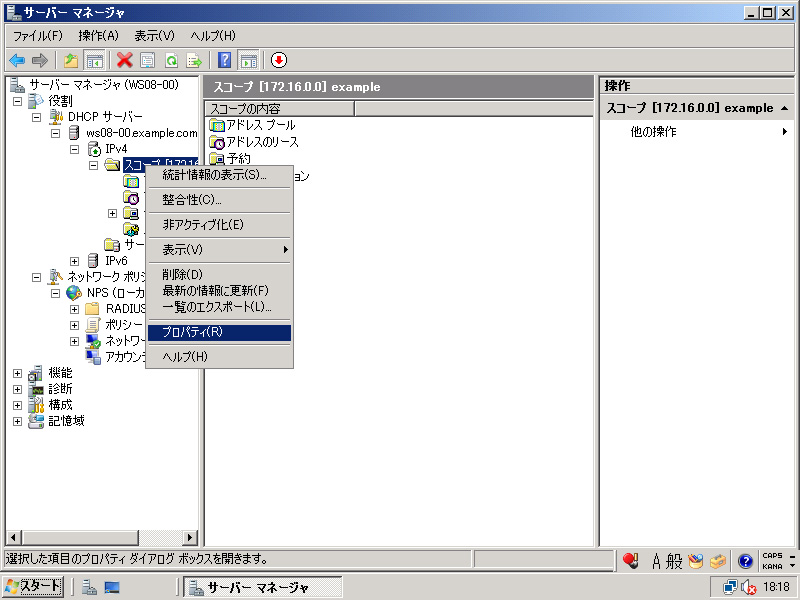
Task: Click the スコープの内容 column header
Action: click(279, 108)
